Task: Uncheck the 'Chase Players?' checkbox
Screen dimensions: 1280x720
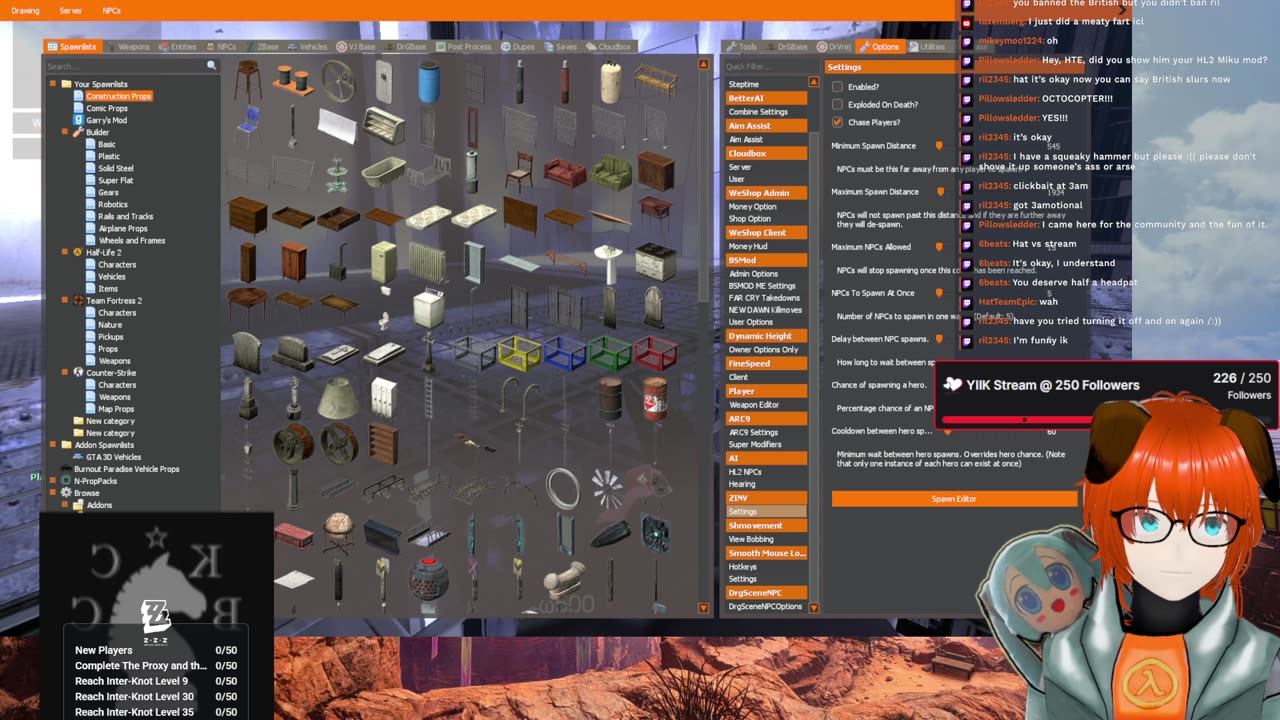Action: point(838,122)
